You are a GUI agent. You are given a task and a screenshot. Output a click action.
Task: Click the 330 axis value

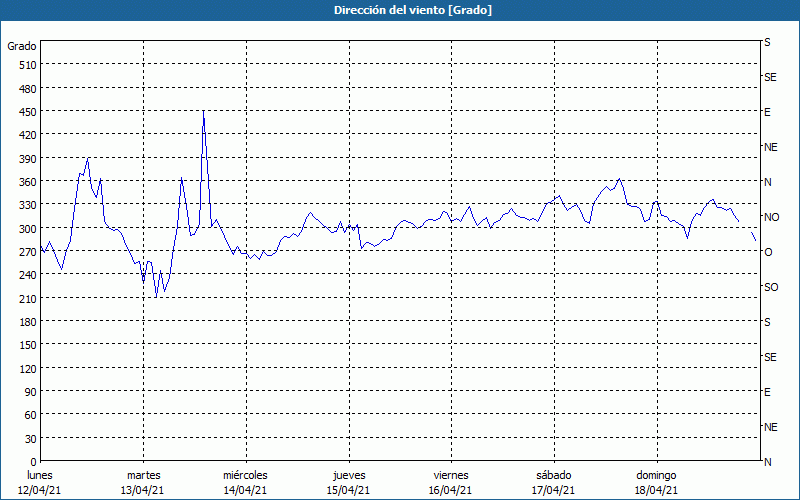point(28,205)
